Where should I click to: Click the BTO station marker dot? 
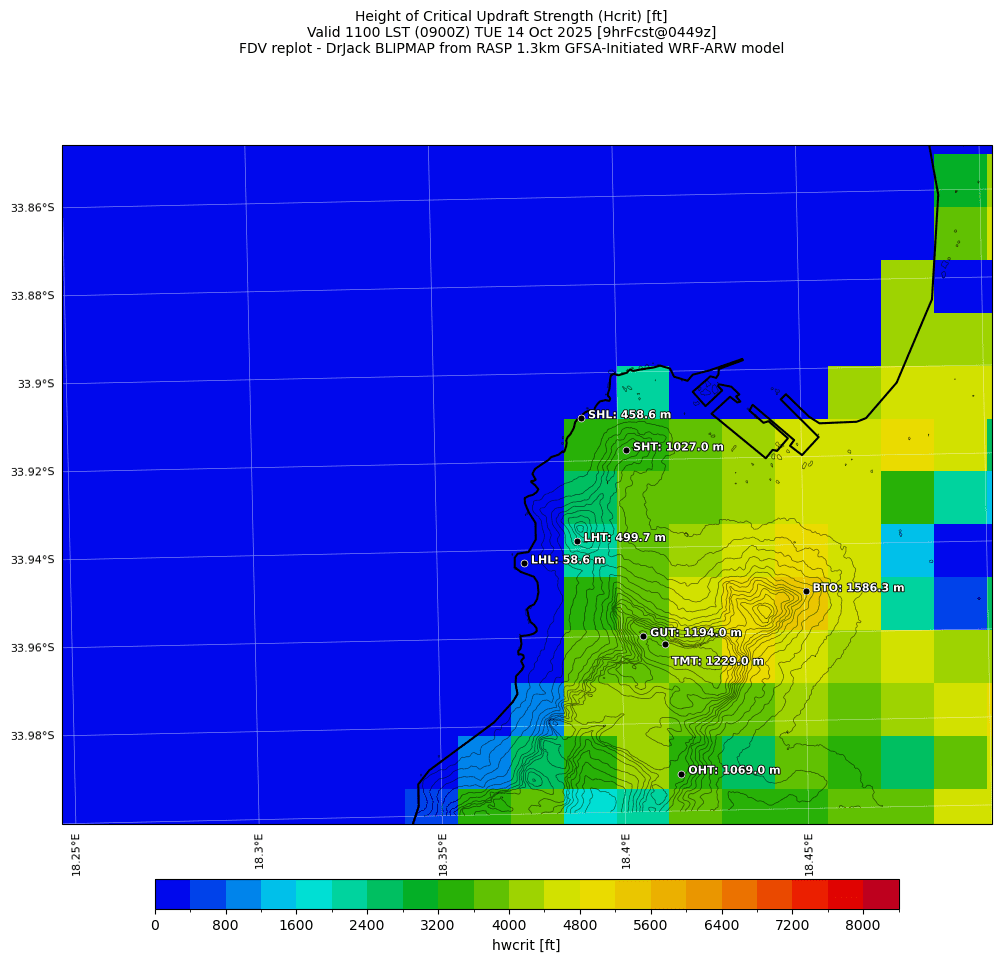(806, 591)
